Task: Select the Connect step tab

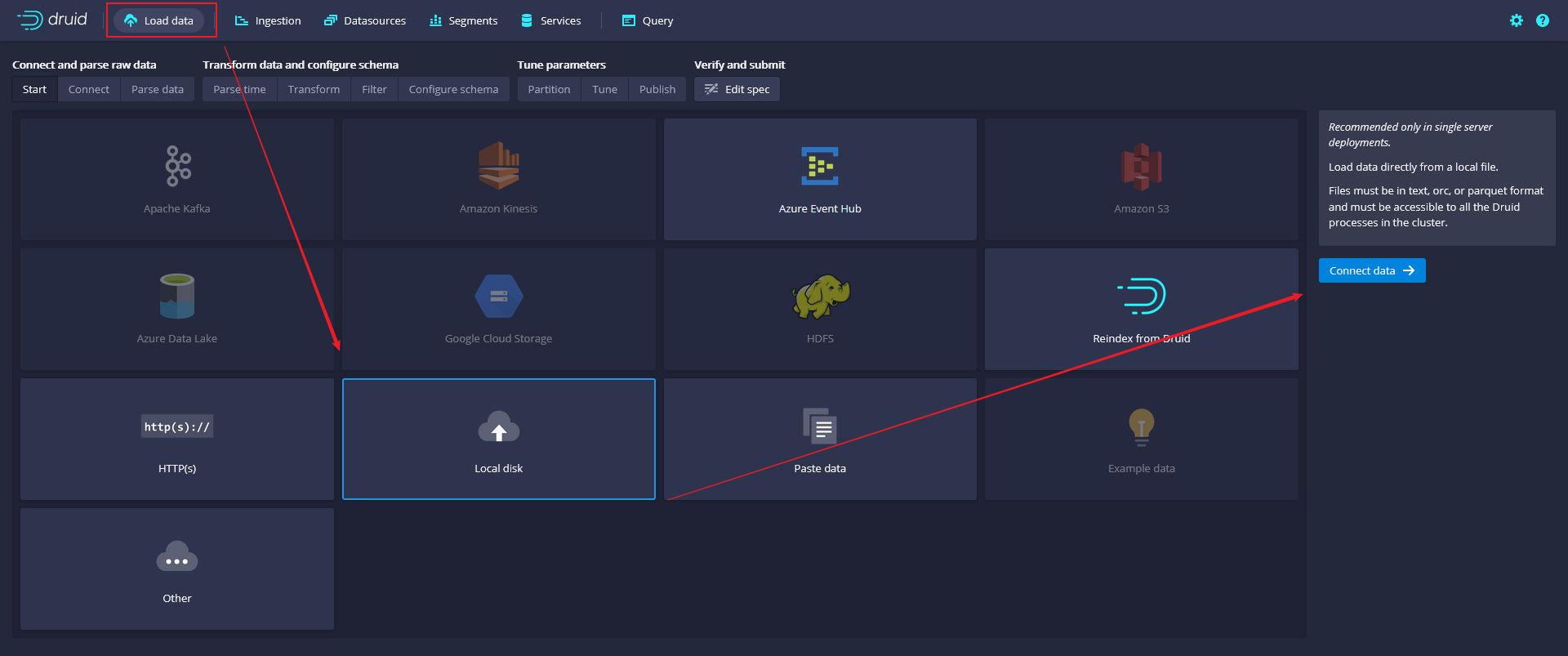Action: pos(88,89)
